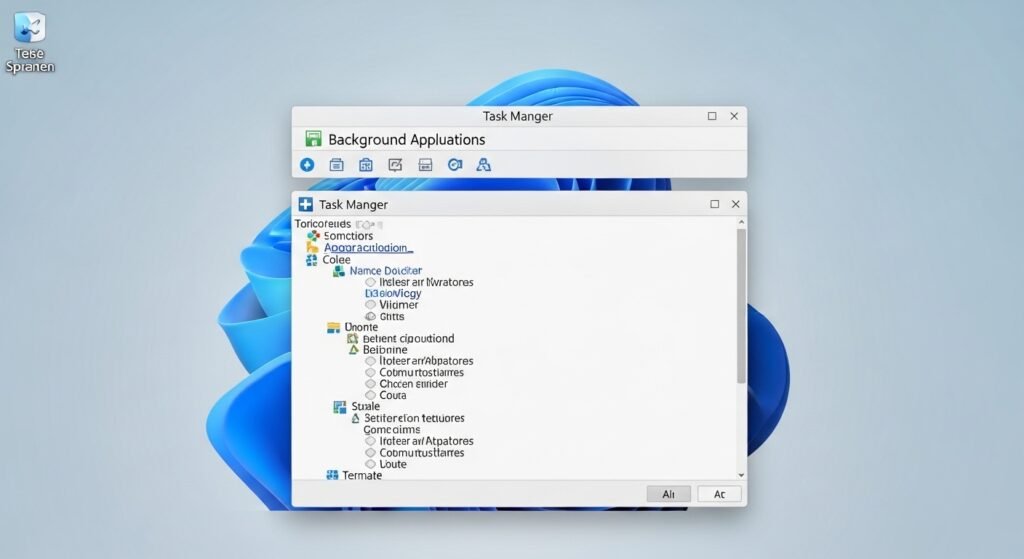Screen dimensions: 1024x559
Task: Collapse the Unonte folder node
Action: click(x=333, y=327)
